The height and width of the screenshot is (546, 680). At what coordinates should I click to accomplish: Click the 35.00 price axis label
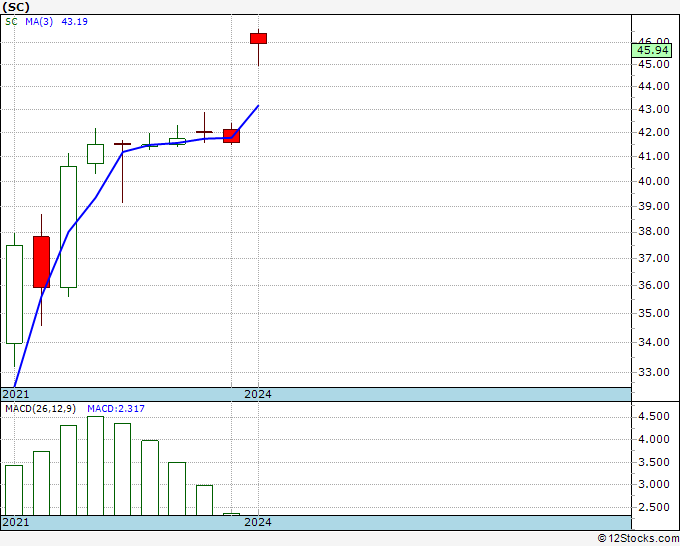654,313
